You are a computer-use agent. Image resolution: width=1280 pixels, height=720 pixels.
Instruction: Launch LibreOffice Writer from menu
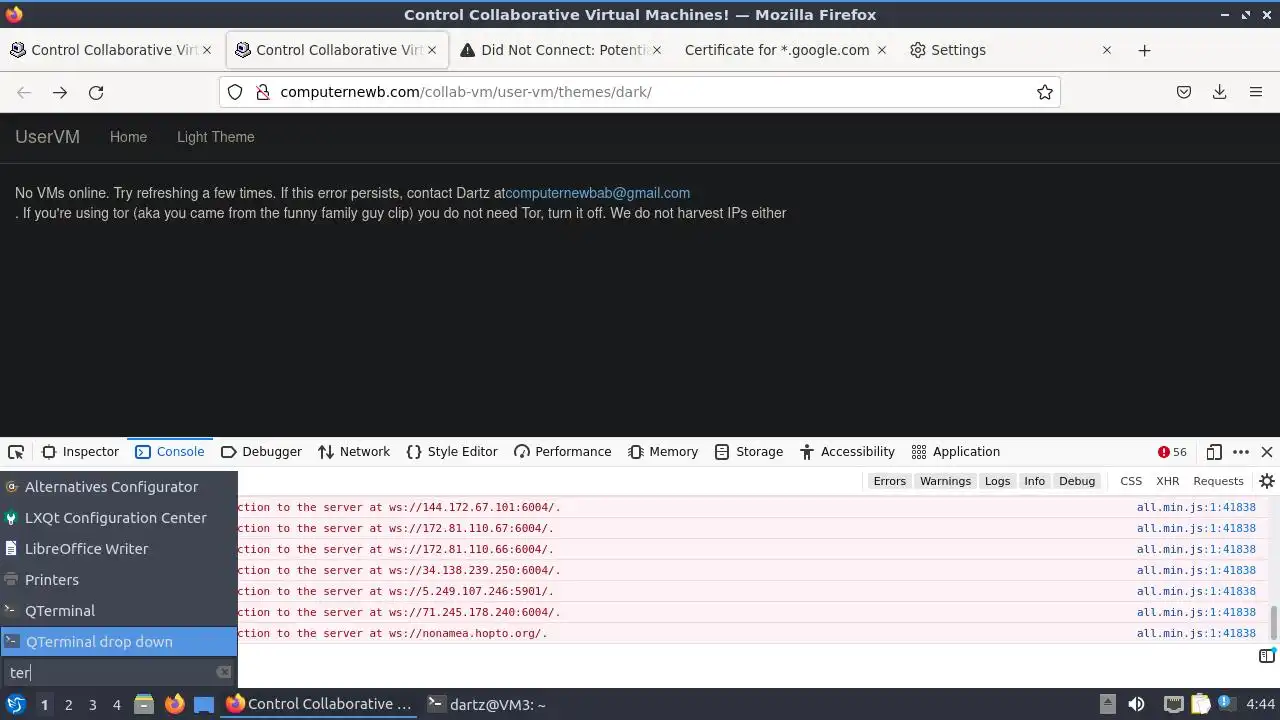(118, 549)
